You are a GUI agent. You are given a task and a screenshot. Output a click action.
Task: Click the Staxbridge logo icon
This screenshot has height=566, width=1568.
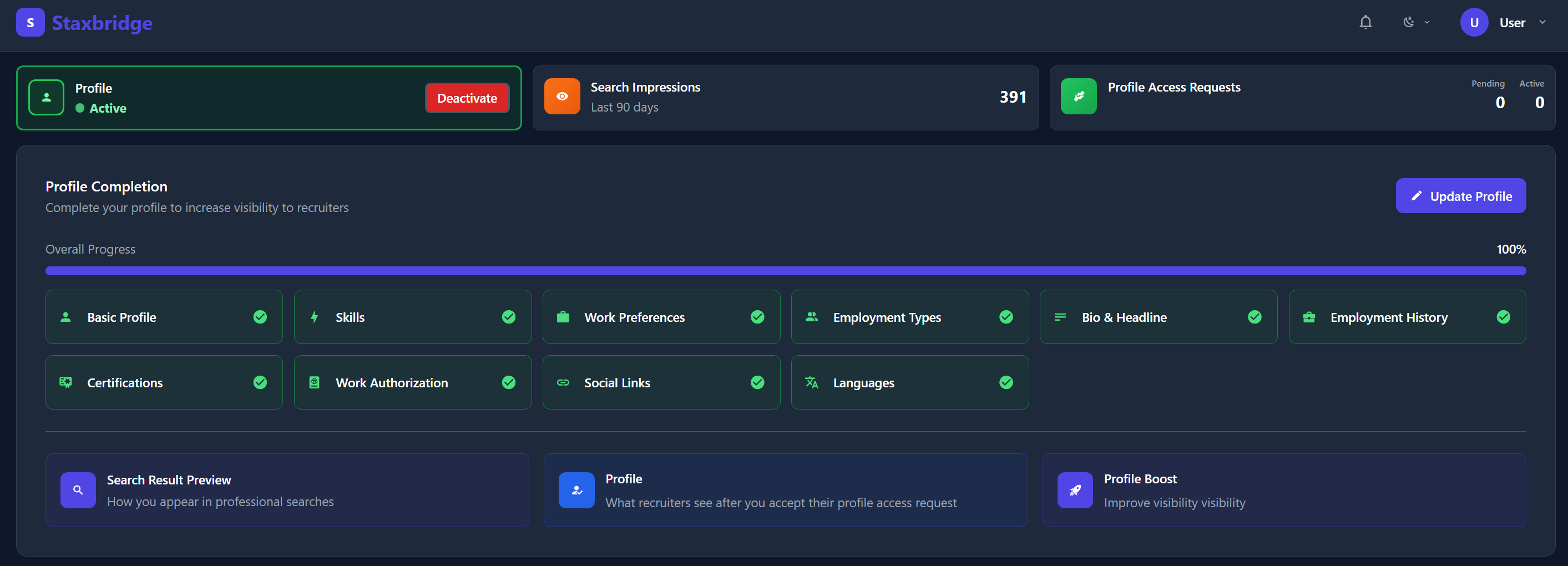[x=30, y=22]
